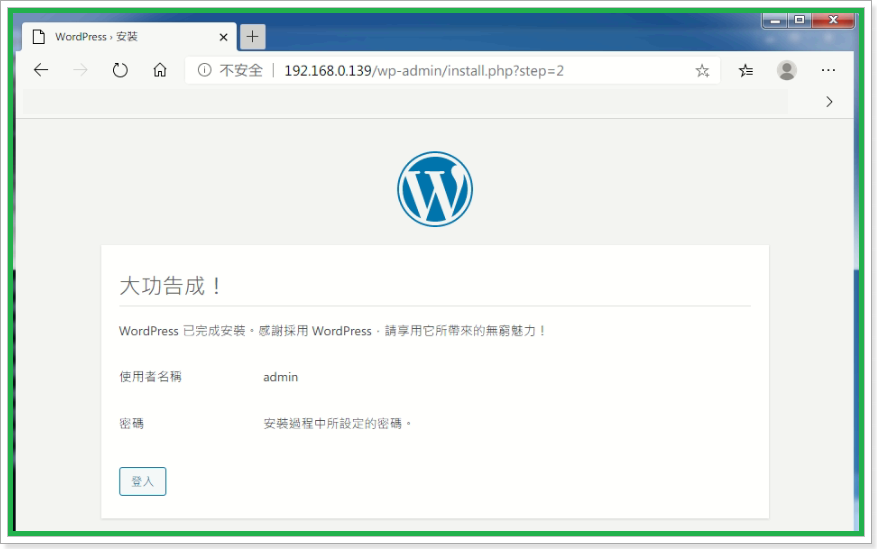Click the 使用者名稱 label

coord(150,377)
